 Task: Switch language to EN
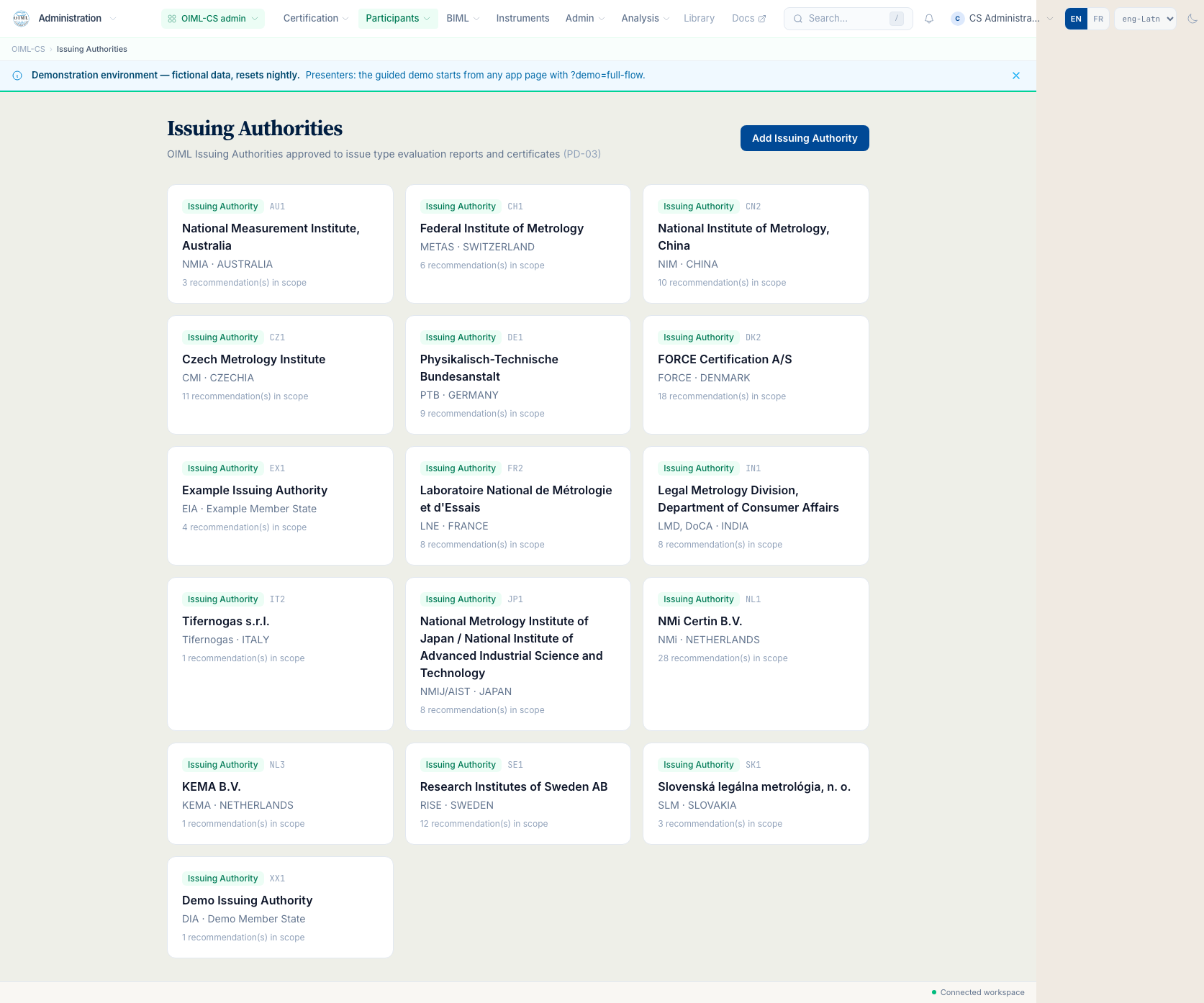click(x=1076, y=19)
